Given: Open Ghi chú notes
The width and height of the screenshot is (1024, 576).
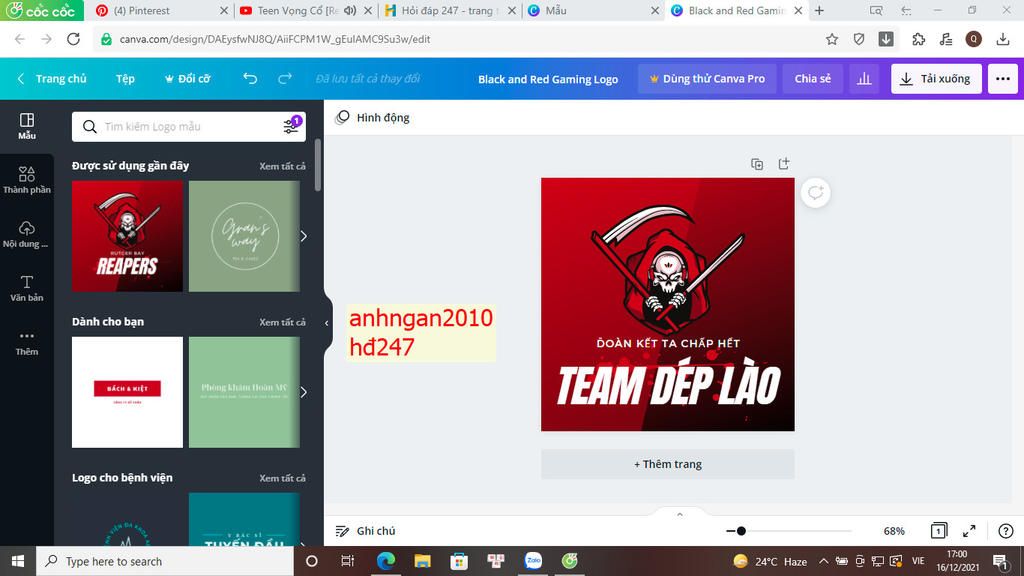Looking at the screenshot, I should 365,531.
